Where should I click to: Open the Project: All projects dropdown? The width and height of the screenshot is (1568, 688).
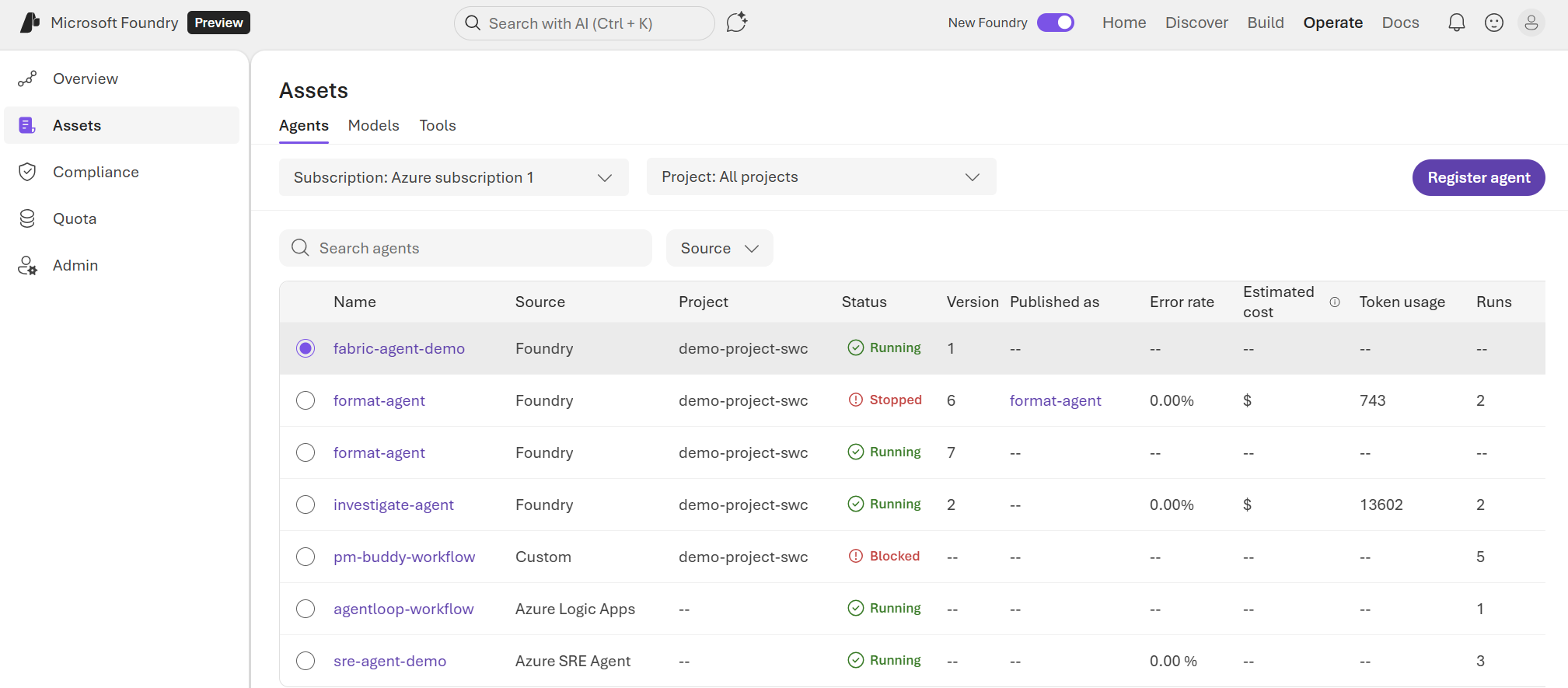821,177
